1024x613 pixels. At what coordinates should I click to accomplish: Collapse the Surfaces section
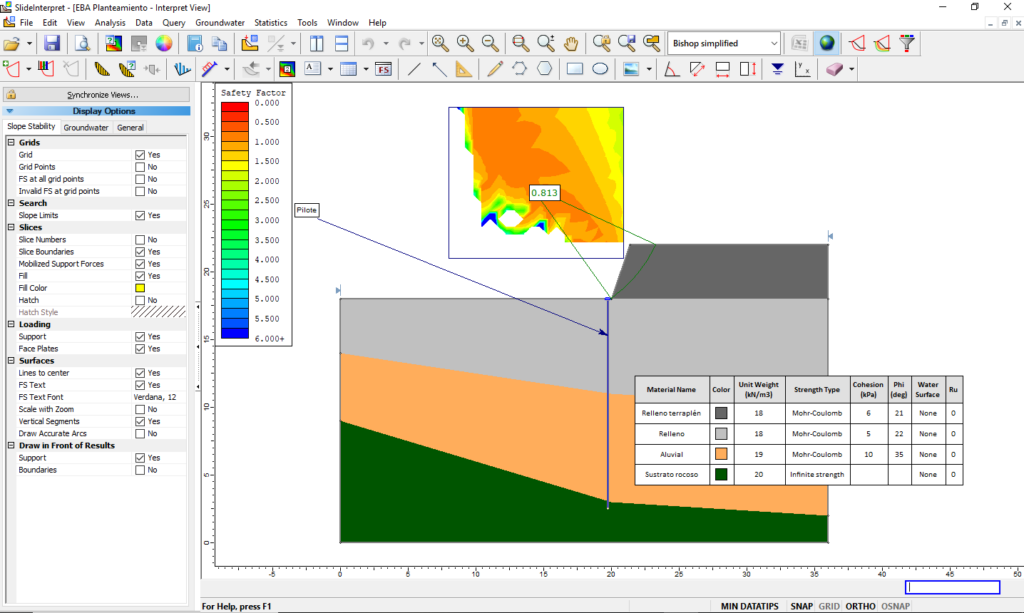pyautogui.click(x=11, y=360)
